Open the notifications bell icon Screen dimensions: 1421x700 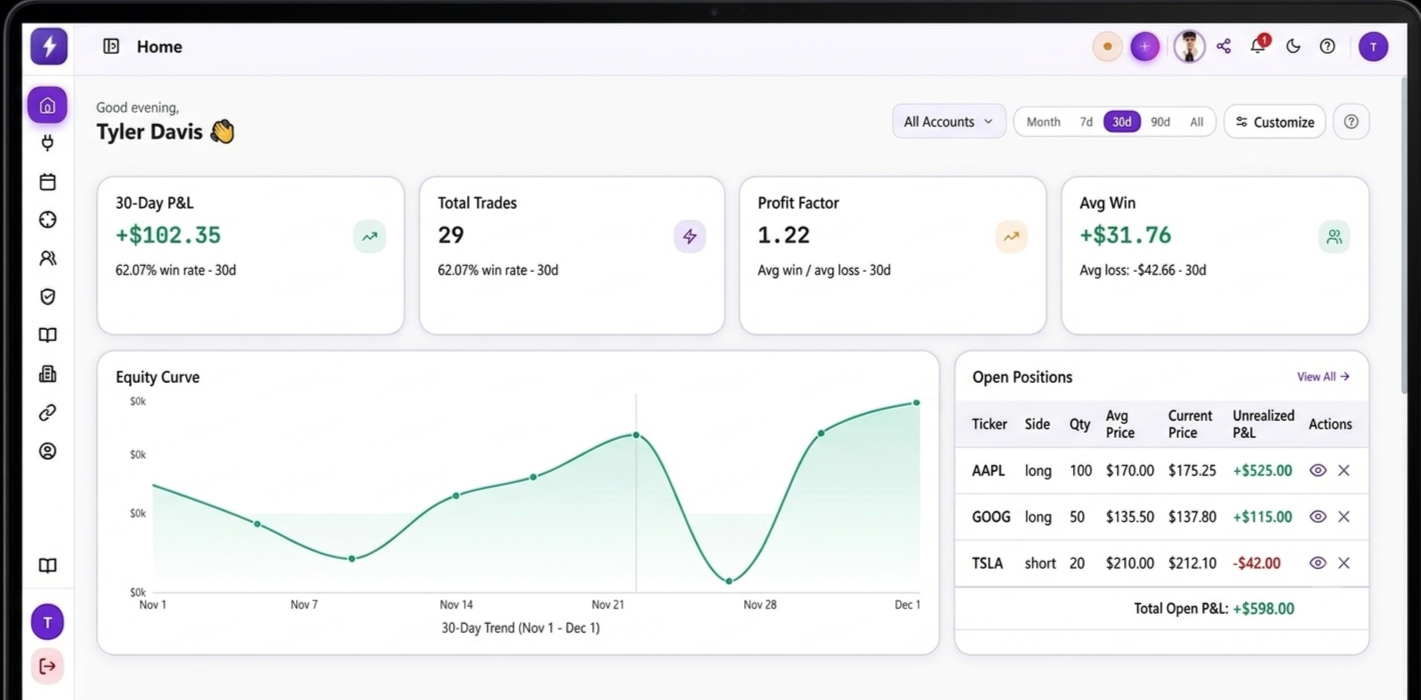(x=1259, y=45)
